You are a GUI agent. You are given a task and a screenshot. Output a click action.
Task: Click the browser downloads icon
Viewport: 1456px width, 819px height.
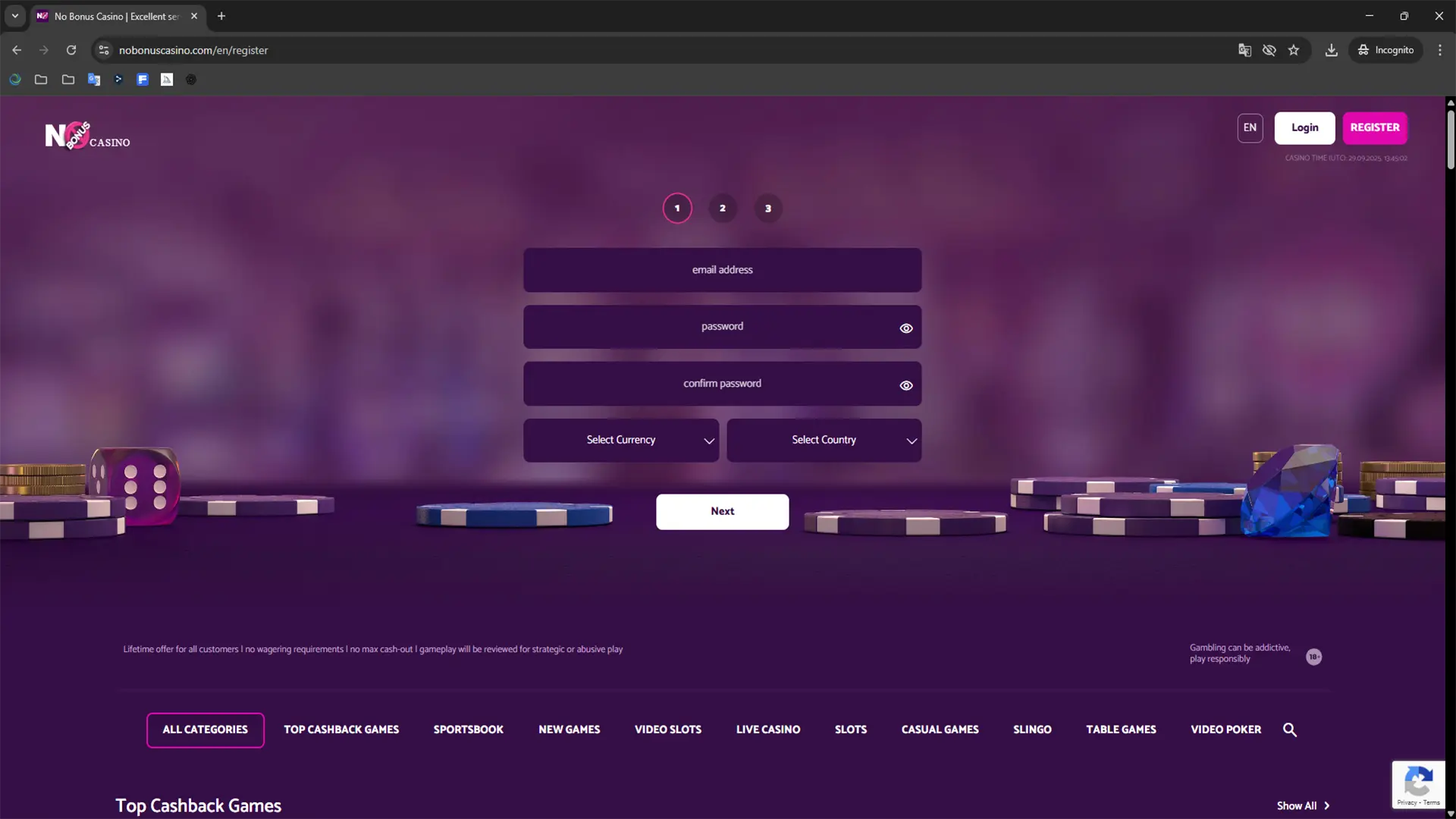tap(1331, 50)
